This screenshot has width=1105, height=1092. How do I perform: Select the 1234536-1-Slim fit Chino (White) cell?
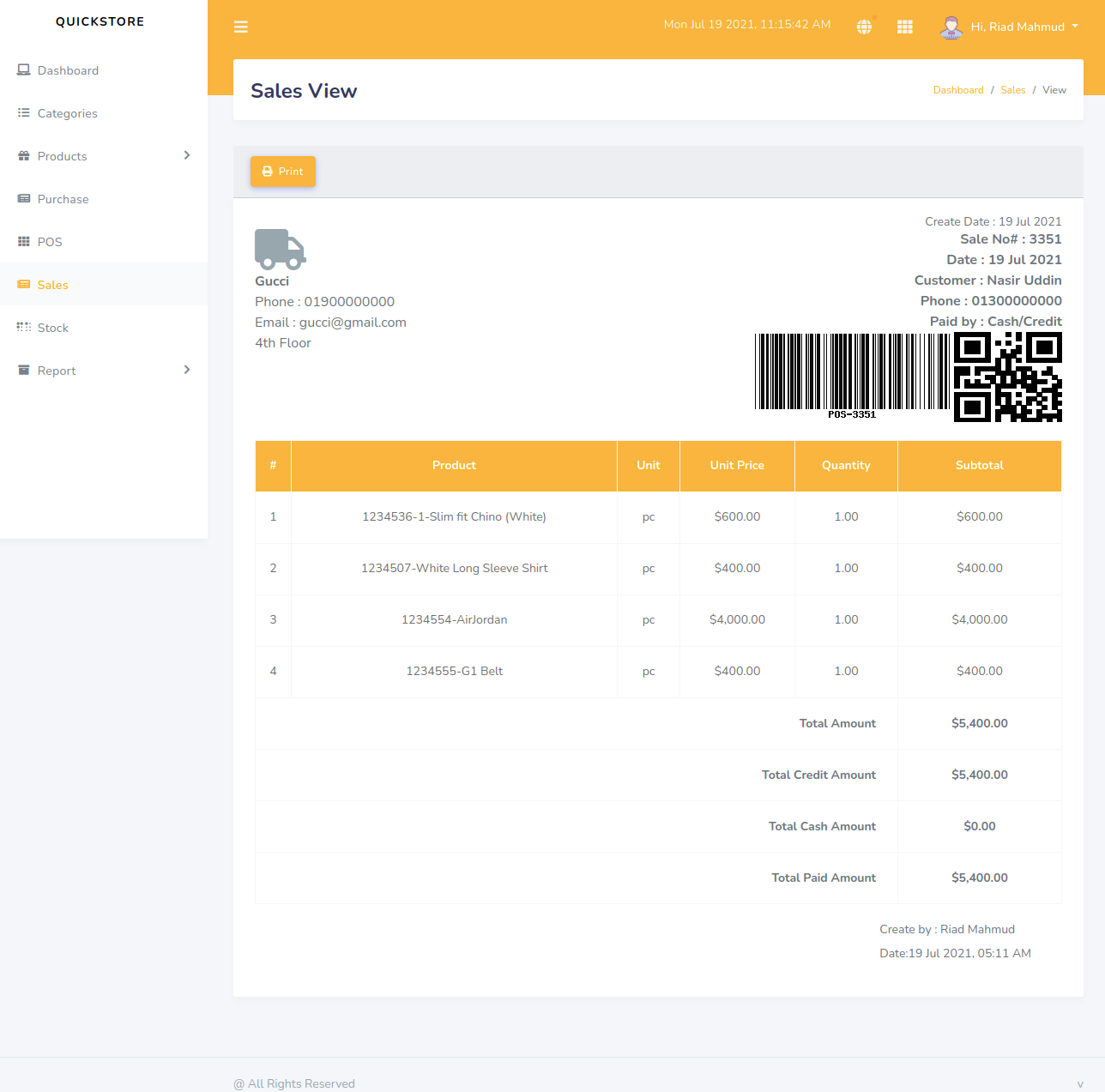[454, 516]
